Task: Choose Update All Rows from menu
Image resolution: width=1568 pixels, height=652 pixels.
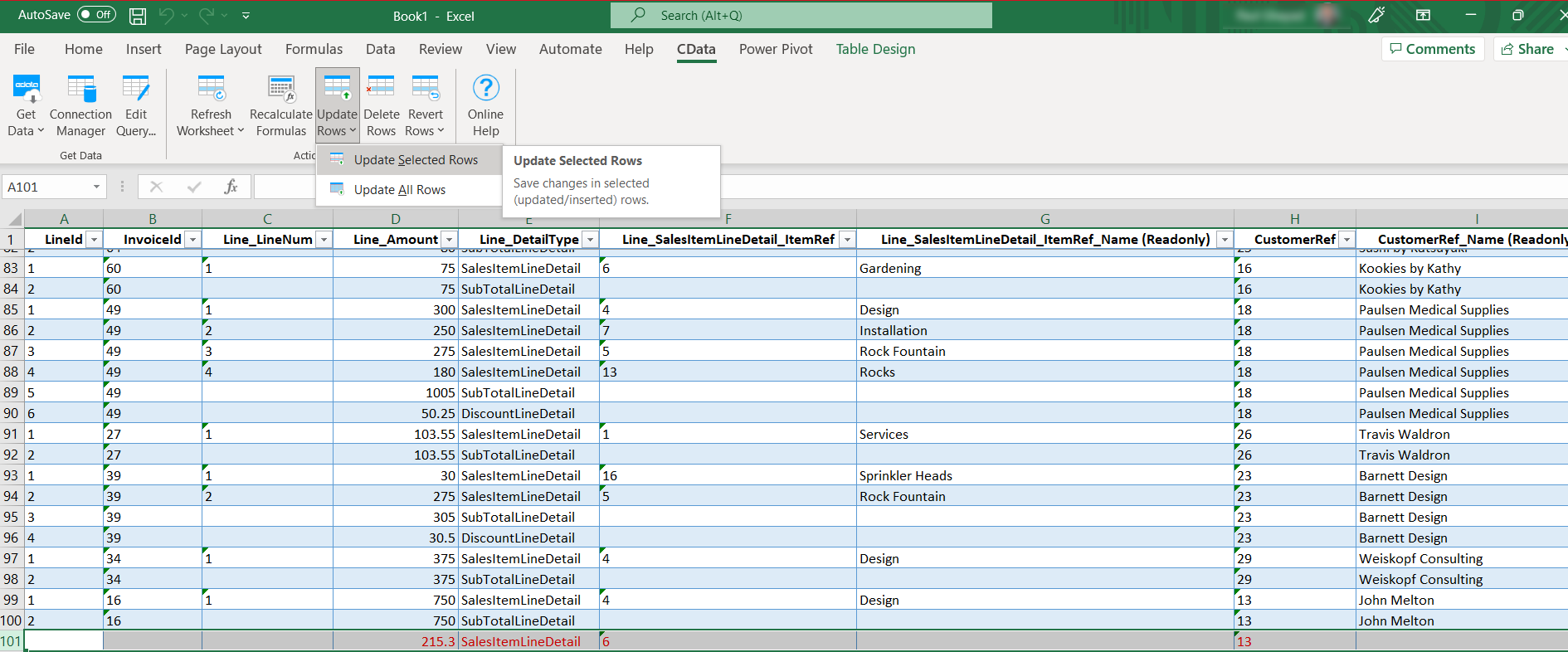Action: click(399, 190)
